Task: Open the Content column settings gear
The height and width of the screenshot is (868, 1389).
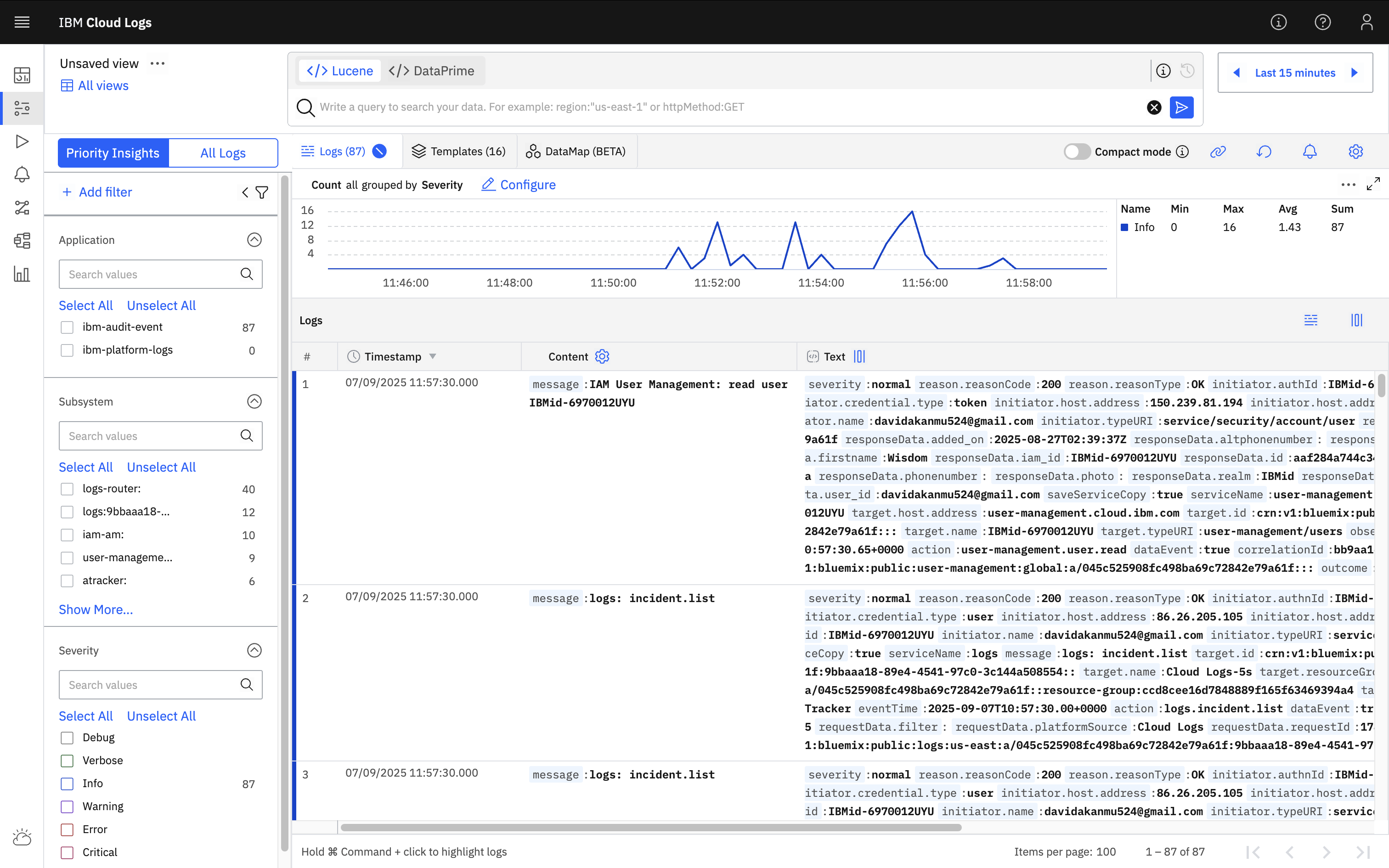Action: [602, 356]
